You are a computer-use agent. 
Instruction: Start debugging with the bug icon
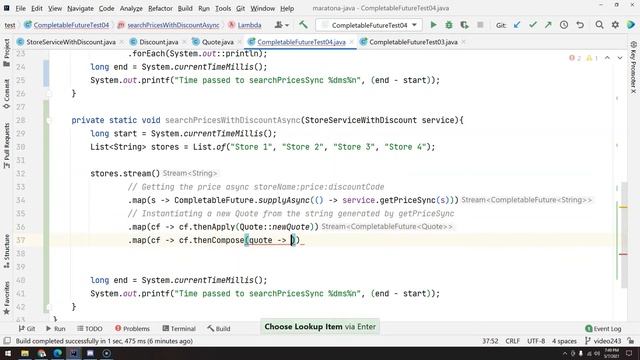tap(449, 25)
